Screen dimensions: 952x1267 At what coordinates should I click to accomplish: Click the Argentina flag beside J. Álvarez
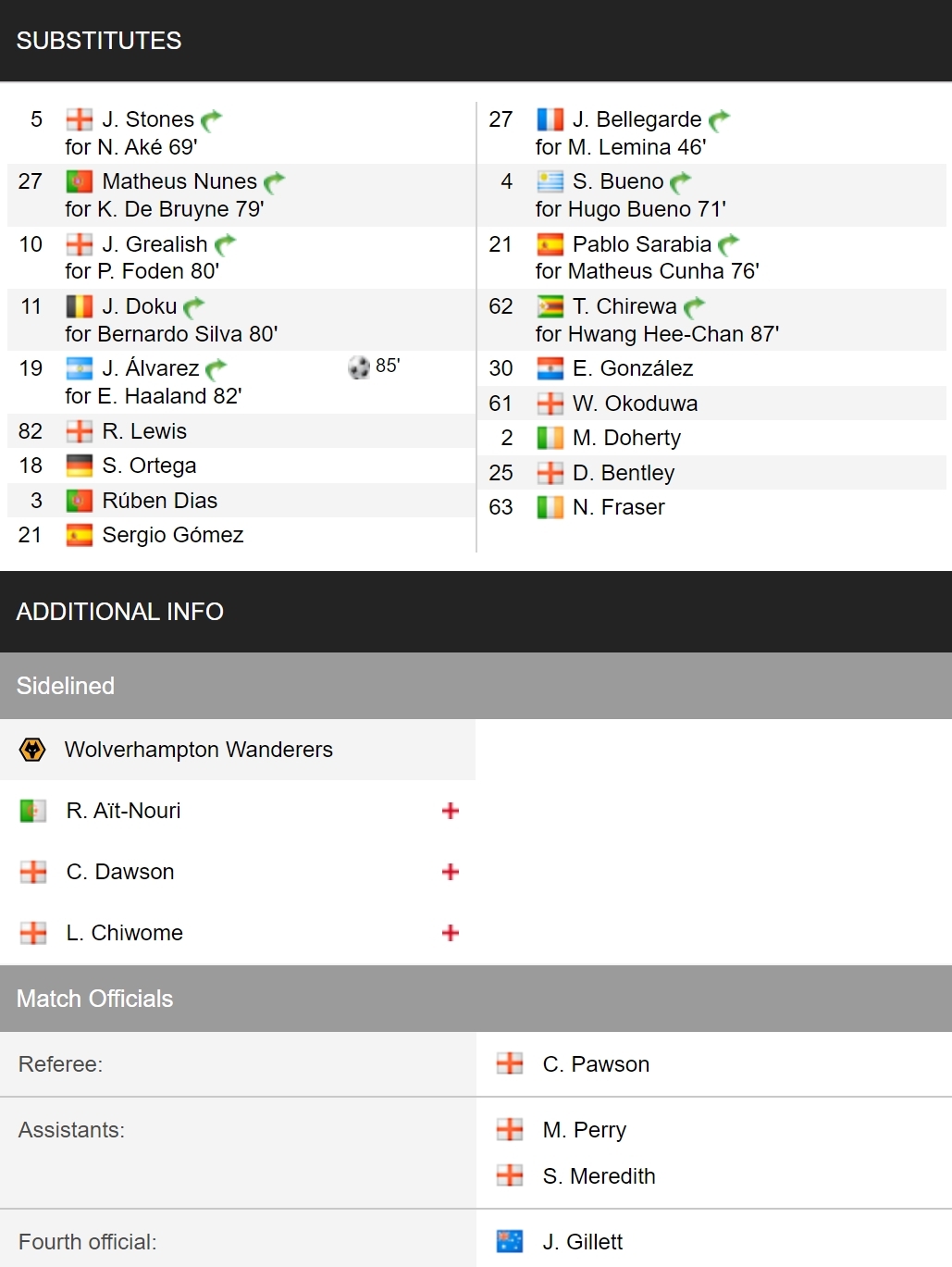[80, 368]
